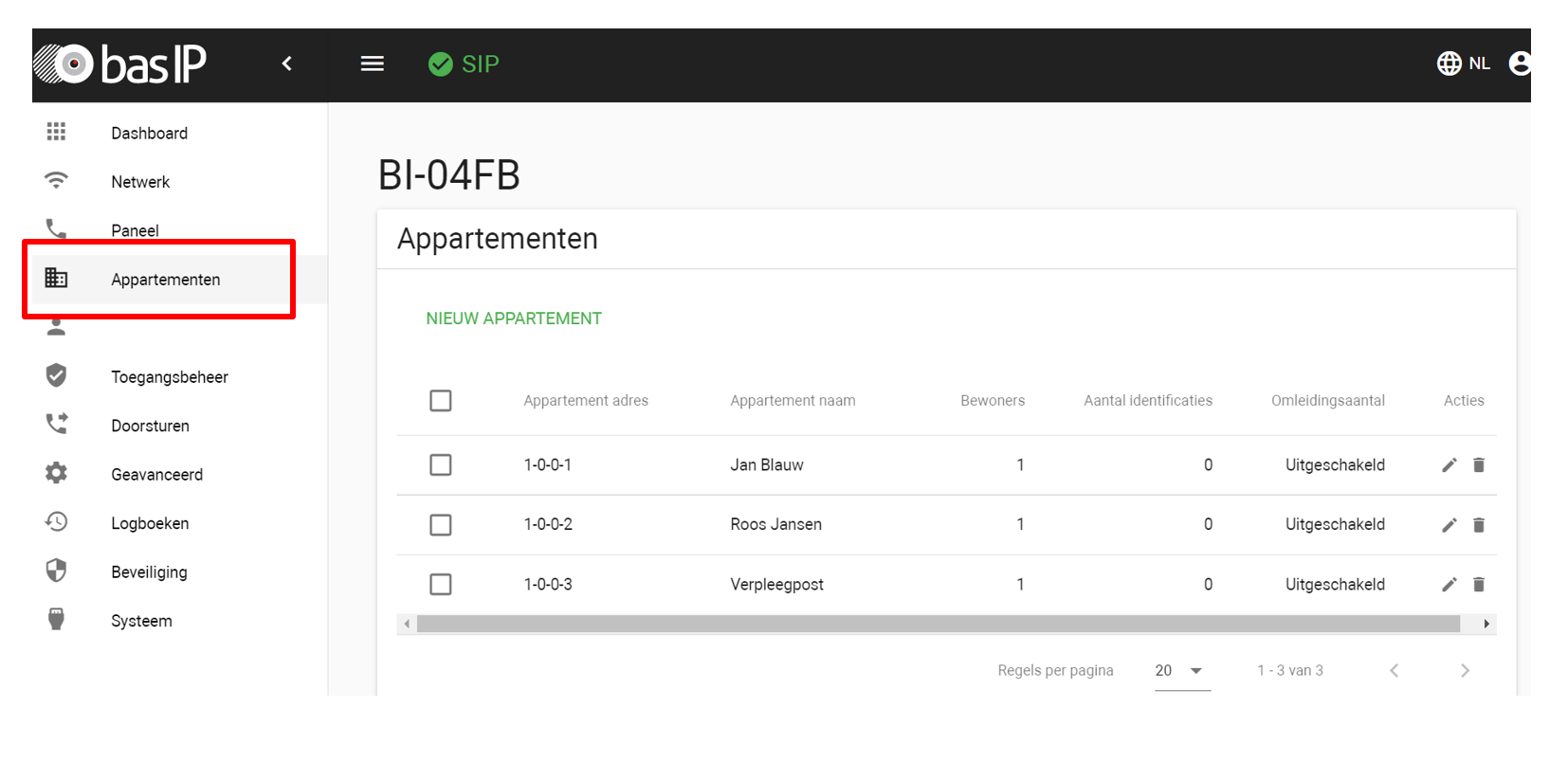The height and width of the screenshot is (763, 1568).
Task: Click the horizontal scrollbar right arrow
Action: tap(1486, 624)
